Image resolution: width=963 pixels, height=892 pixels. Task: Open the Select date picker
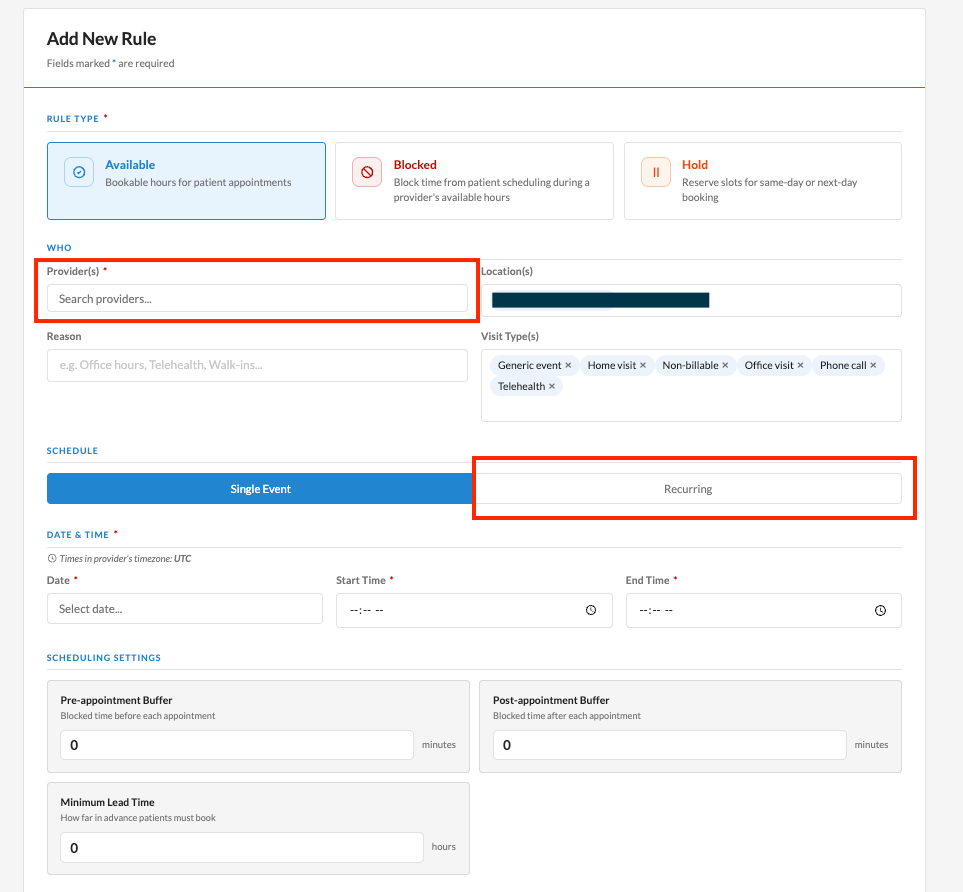tap(185, 609)
